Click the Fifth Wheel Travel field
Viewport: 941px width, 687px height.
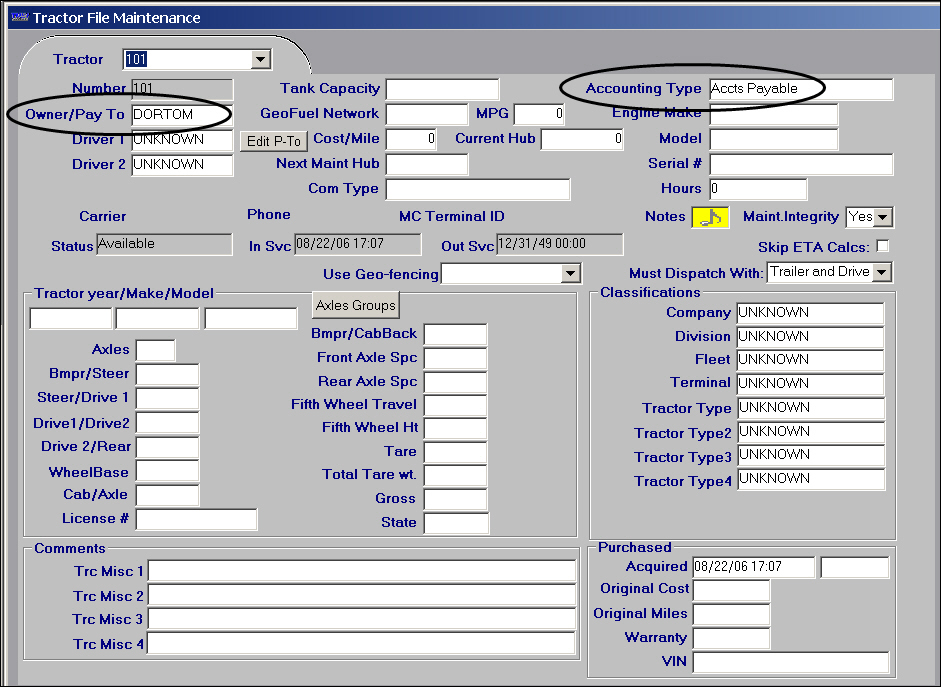455,406
